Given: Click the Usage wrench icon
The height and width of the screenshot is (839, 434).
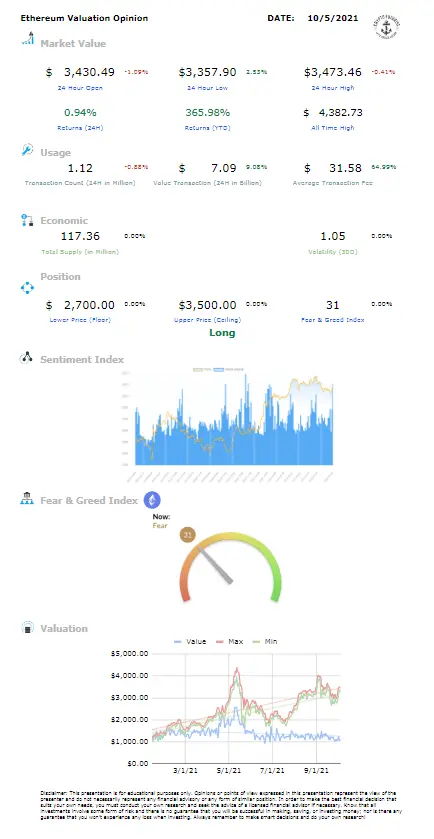Looking at the screenshot, I should coord(27,150).
